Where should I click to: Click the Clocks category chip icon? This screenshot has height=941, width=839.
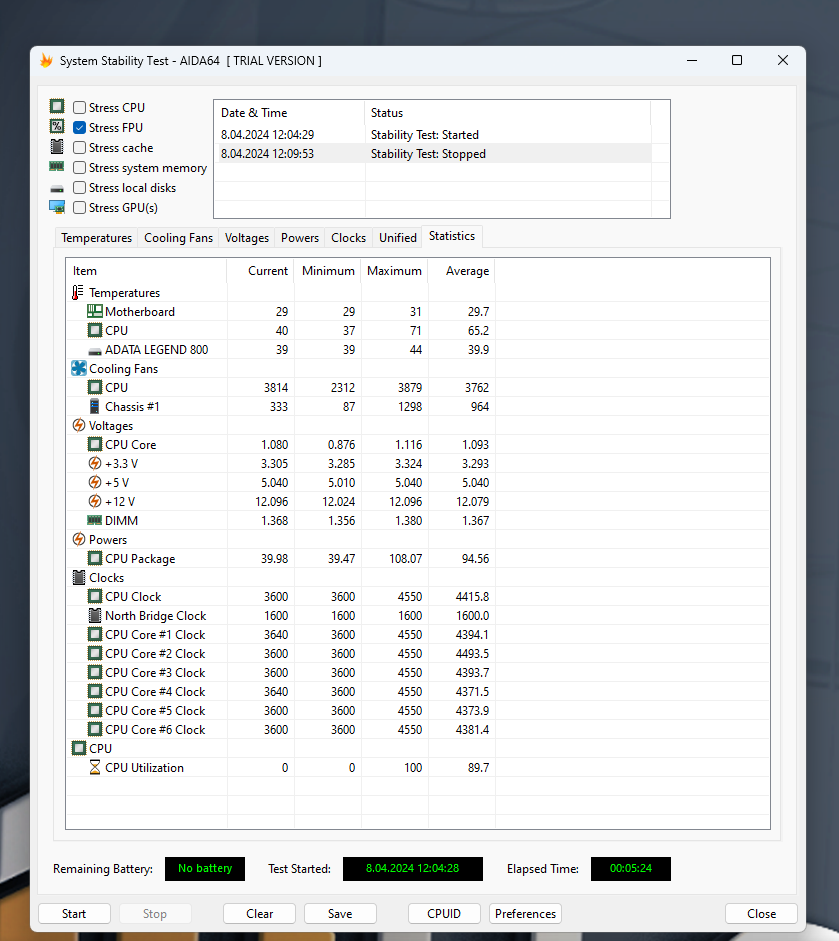pos(79,577)
